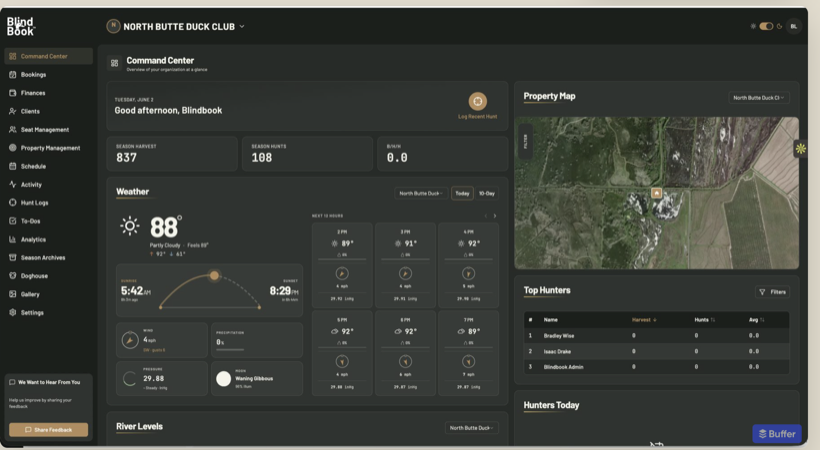Sort Top Hunters by Harvest column
This screenshot has width=820, height=450.
644,320
